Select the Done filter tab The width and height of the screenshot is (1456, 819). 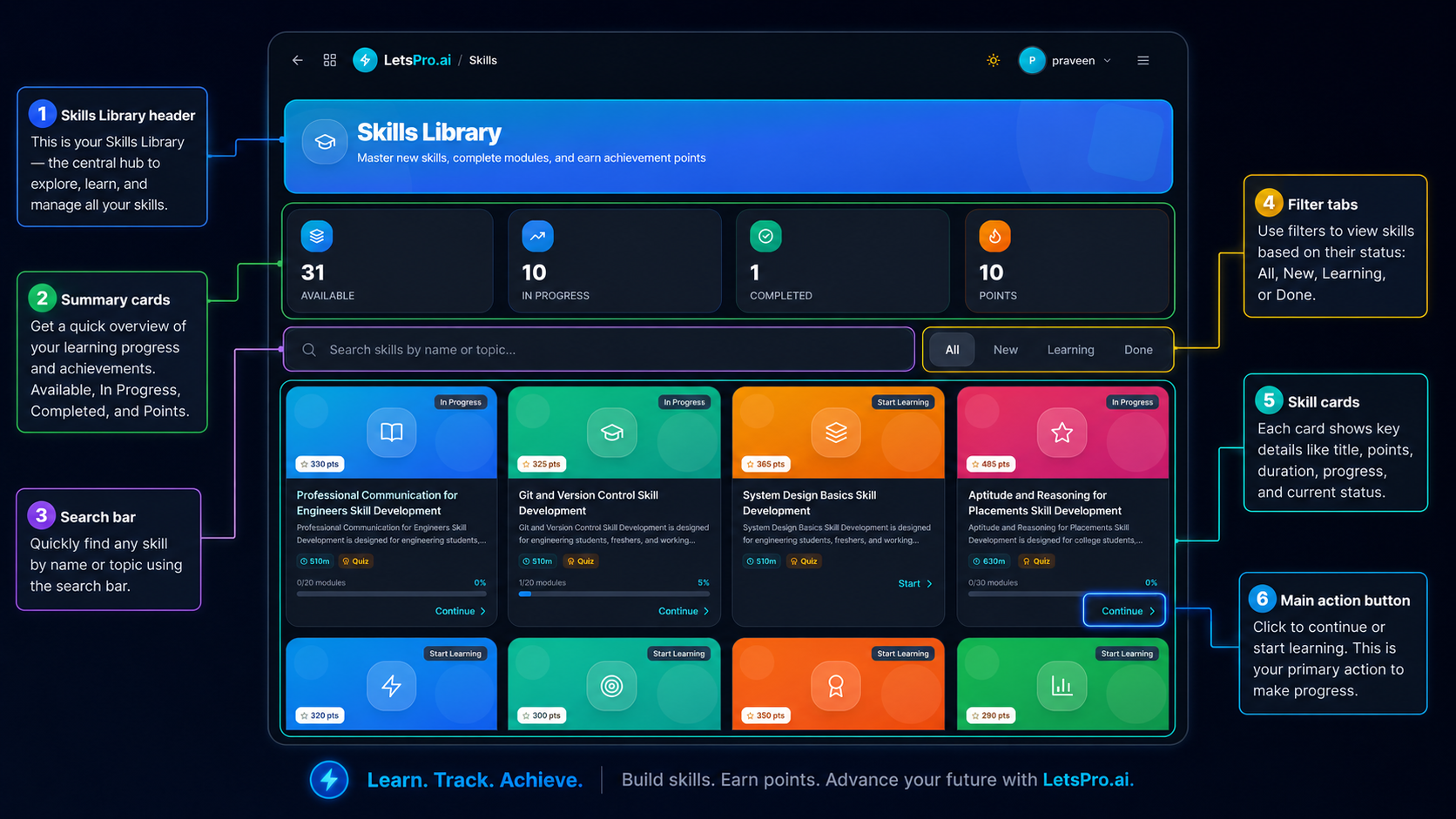(x=1138, y=350)
